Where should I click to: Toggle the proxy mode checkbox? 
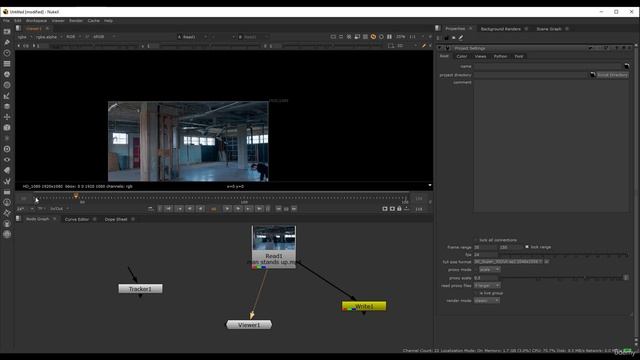[476, 270]
